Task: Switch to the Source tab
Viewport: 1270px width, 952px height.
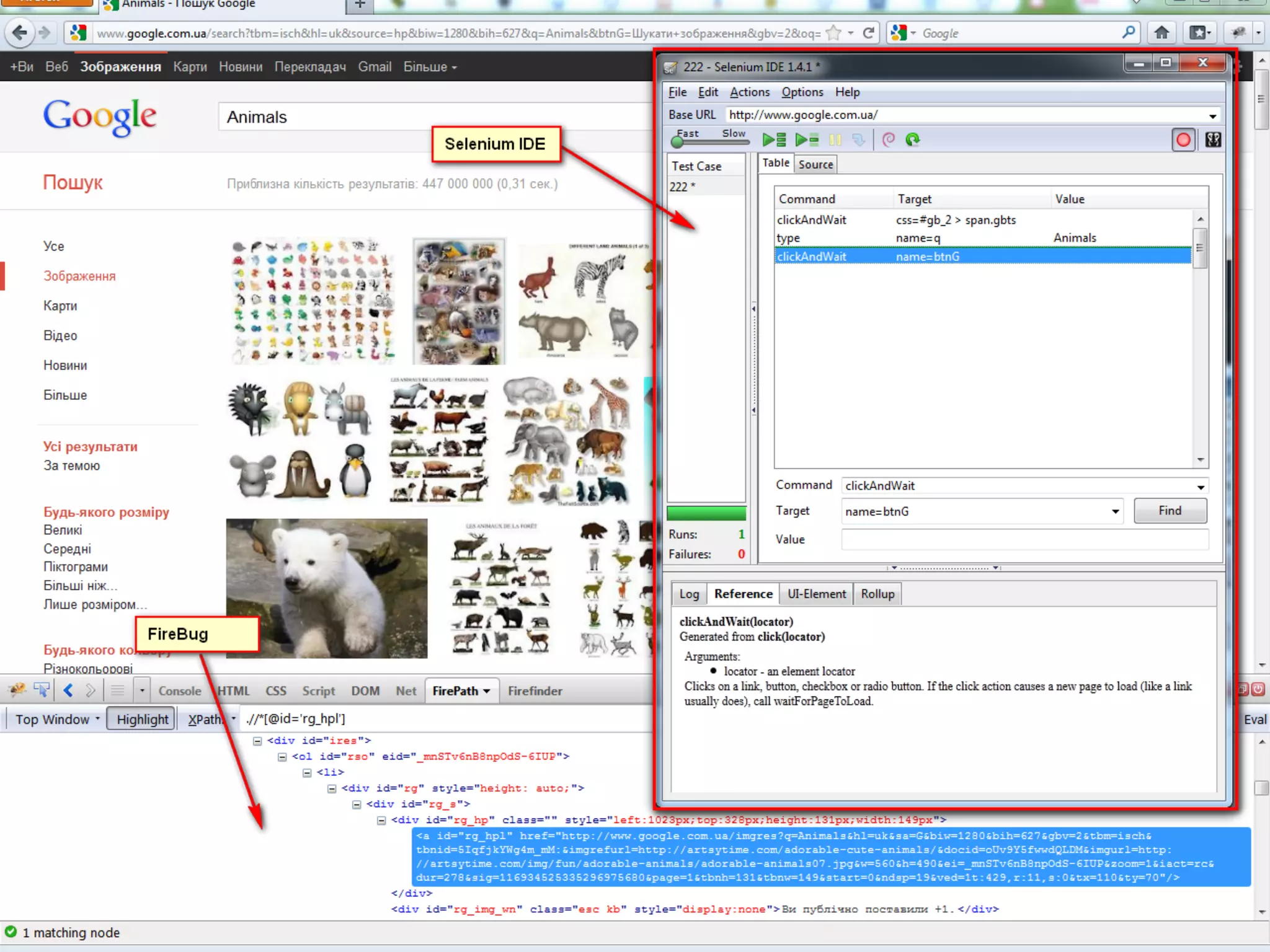Action: [815, 164]
